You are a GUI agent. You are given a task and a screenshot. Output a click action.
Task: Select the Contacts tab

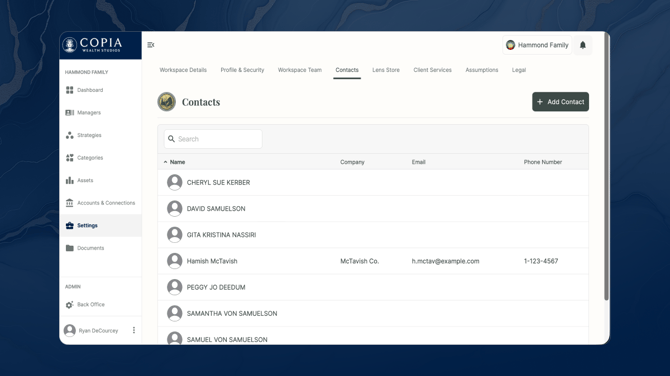347,70
